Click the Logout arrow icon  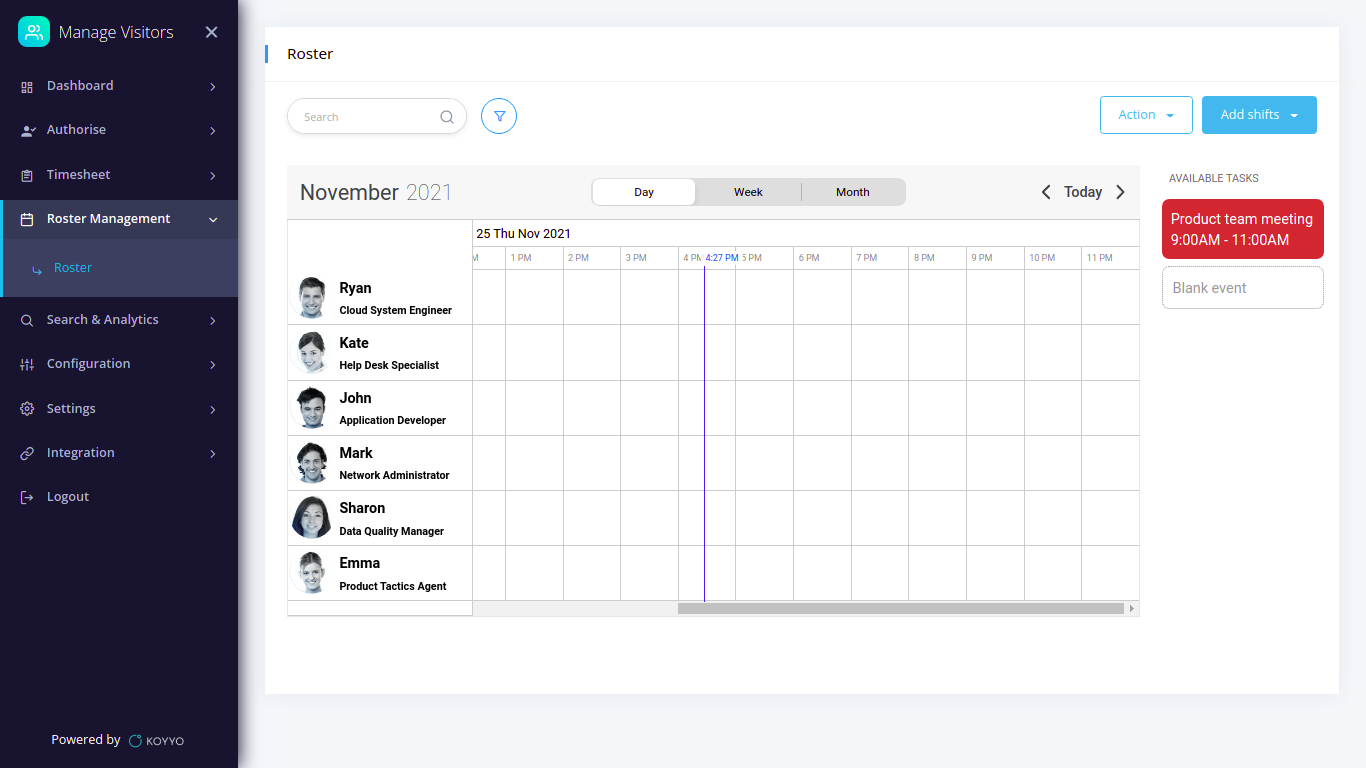(x=27, y=498)
